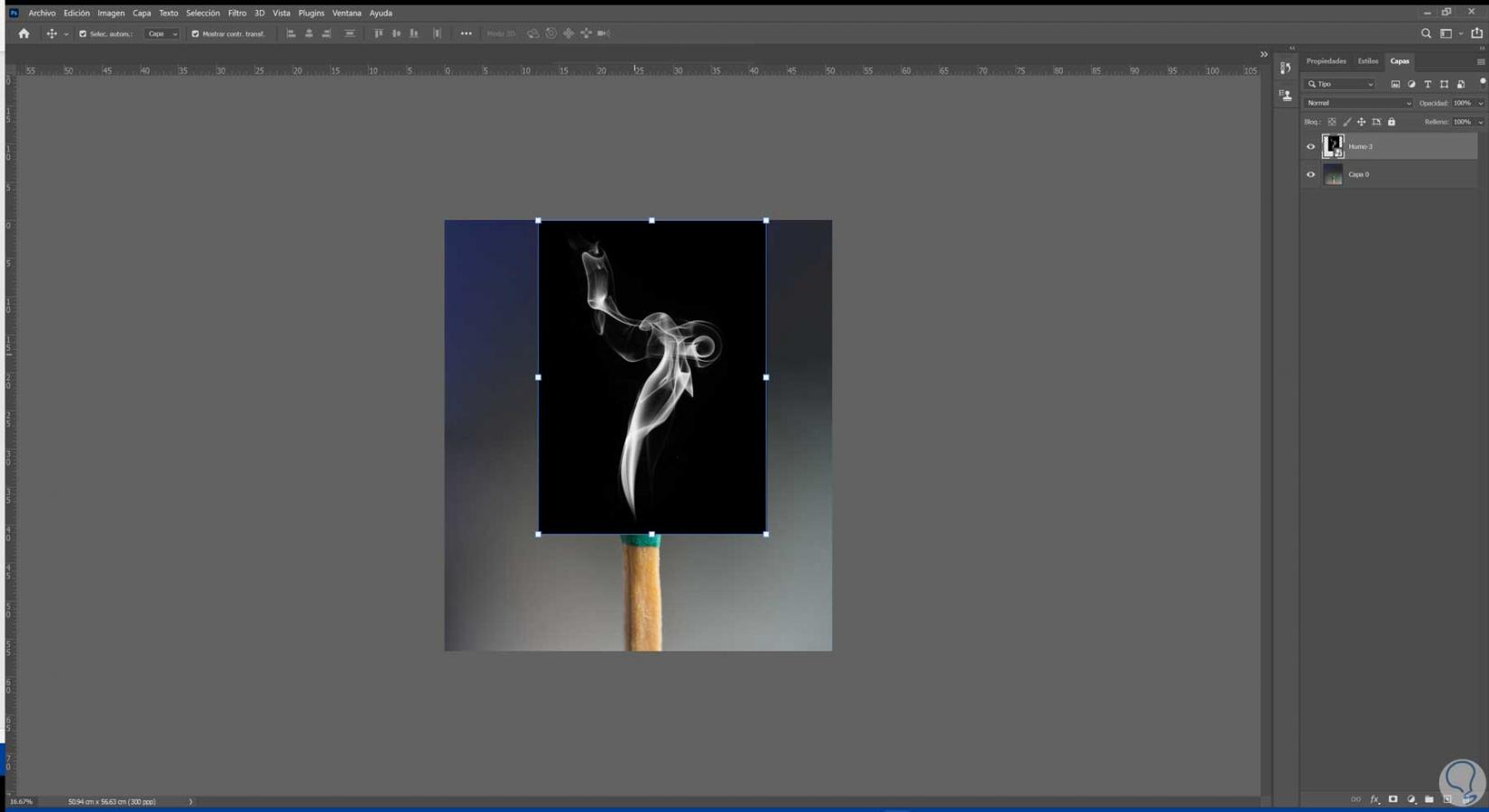This screenshot has height=812, width=1489.
Task: Open the Archivo menu
Action: tap(42, 13)
